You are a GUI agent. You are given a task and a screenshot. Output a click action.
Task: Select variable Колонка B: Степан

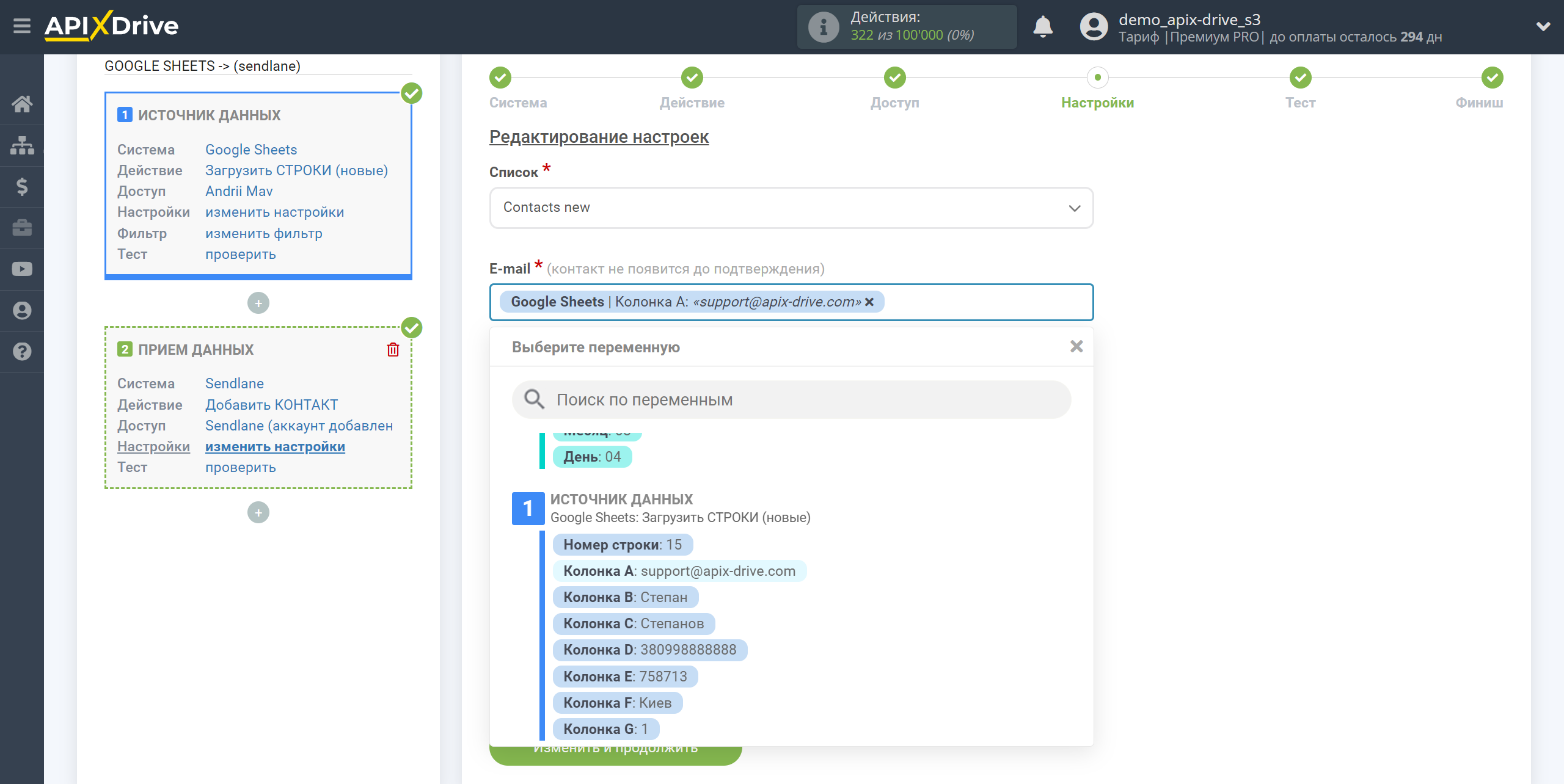coord(625,597)
